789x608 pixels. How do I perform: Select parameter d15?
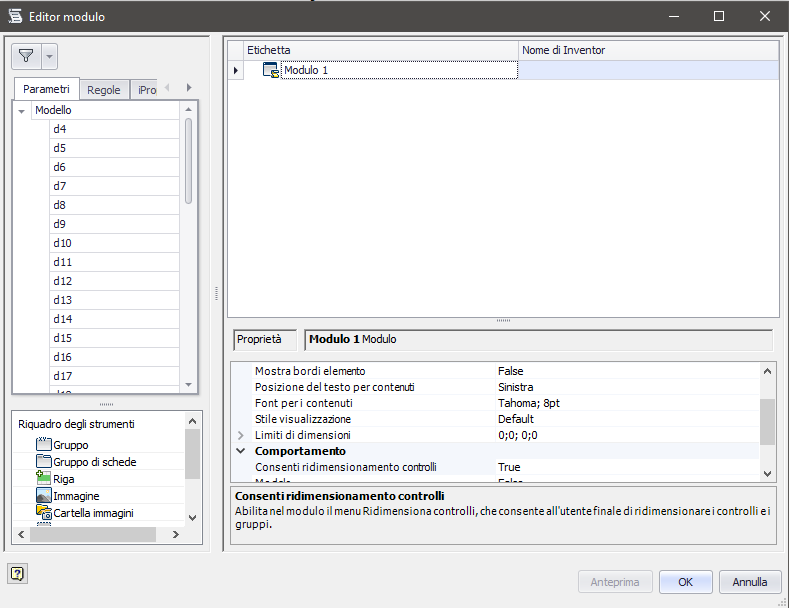pos(114,338)
